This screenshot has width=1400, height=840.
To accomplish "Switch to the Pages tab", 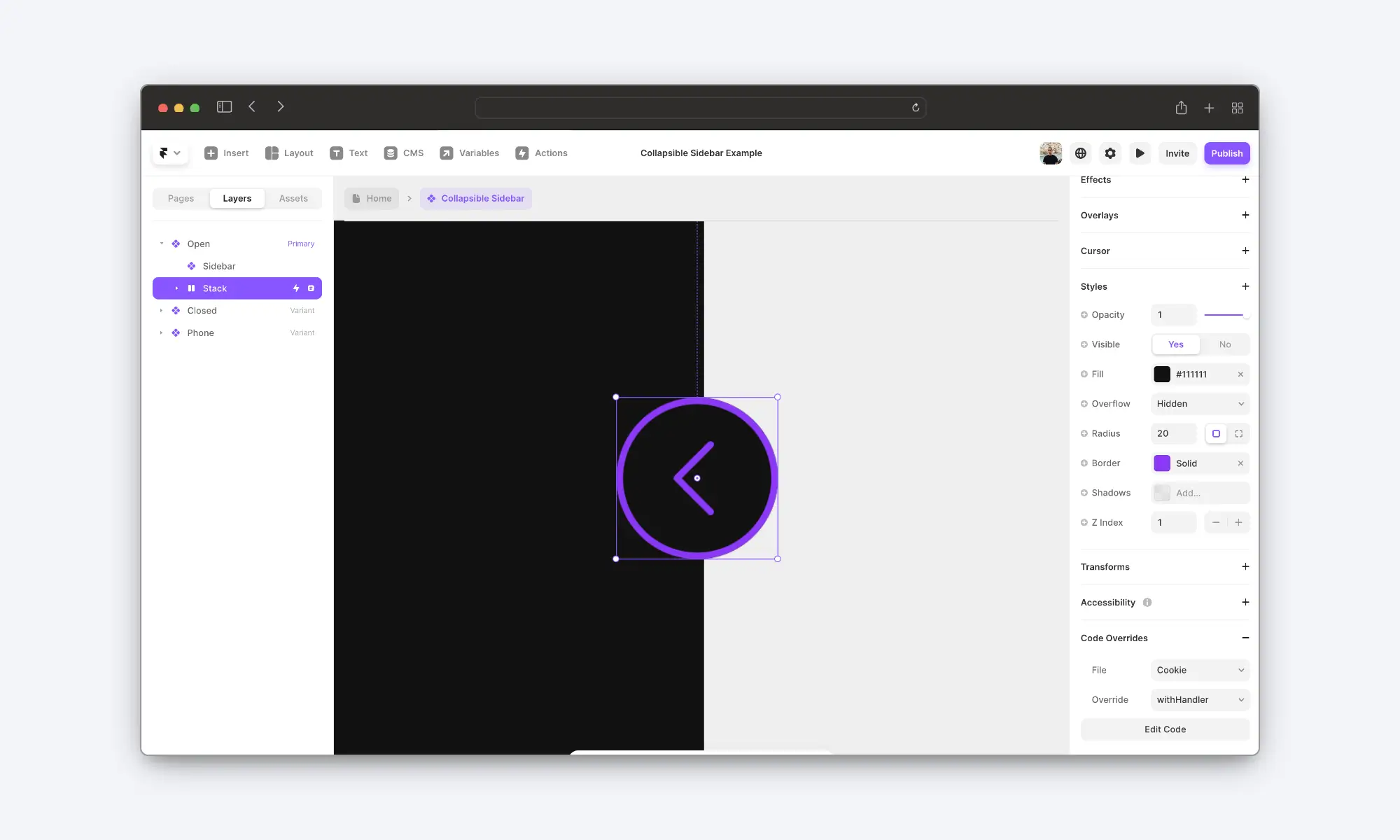I will pos(181,199).
